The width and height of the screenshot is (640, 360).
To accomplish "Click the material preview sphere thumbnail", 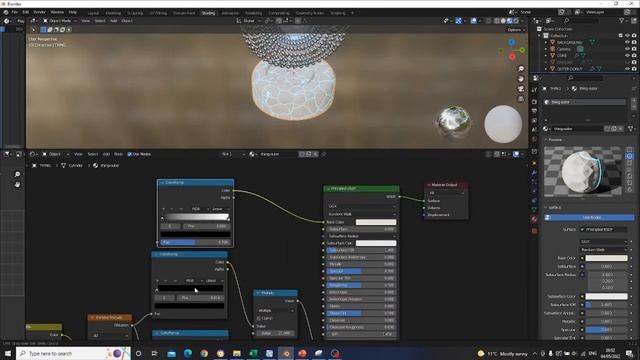I will pos(583,171).
